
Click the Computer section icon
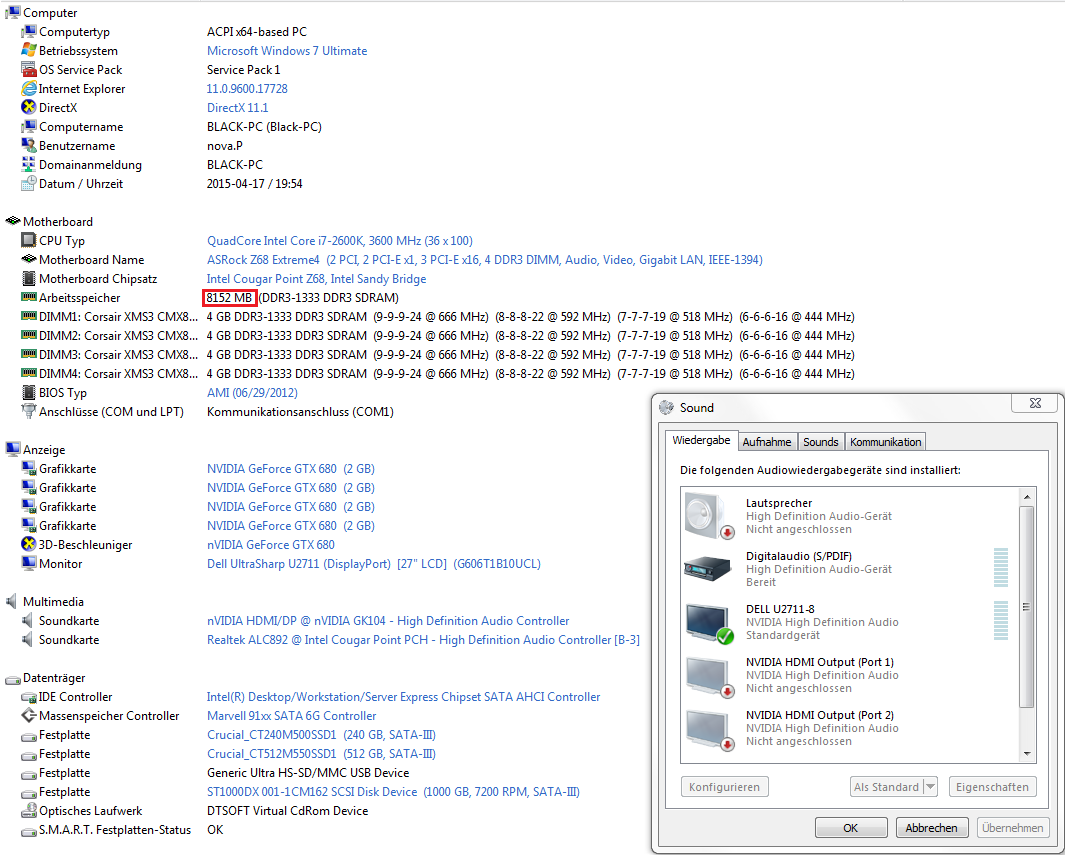pyautogui.click(x=12, y=12)
